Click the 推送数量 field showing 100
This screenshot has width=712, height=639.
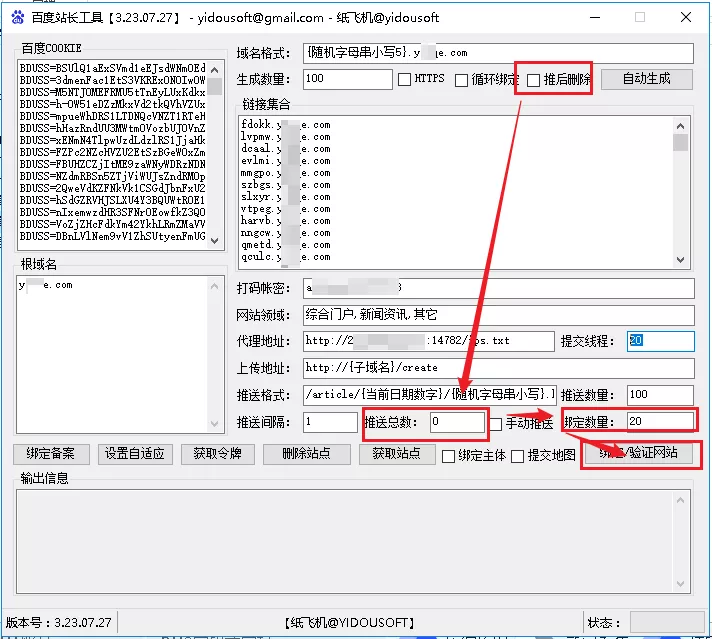coord(660,395)
